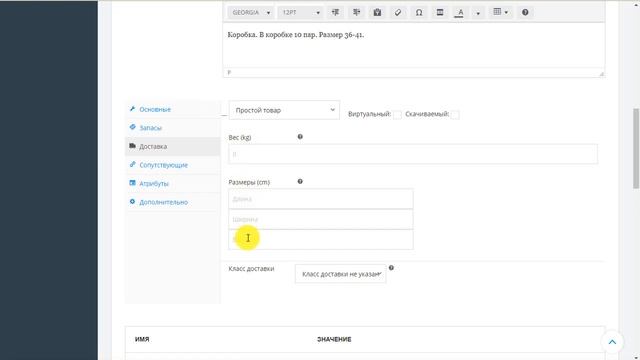The image size is (640, 360).
Task: Click into the description text editor area
Action: 413,45
